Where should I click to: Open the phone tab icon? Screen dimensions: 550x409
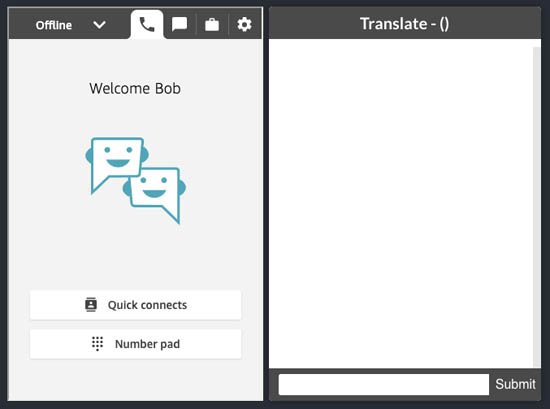(147, 24)
